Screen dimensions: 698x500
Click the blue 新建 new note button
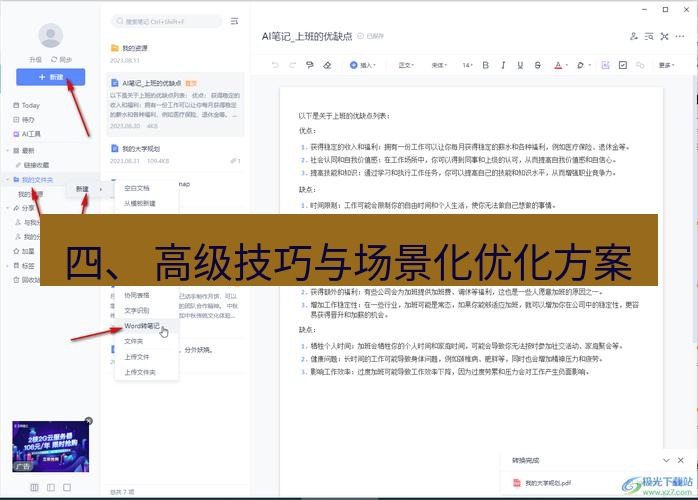50,77
